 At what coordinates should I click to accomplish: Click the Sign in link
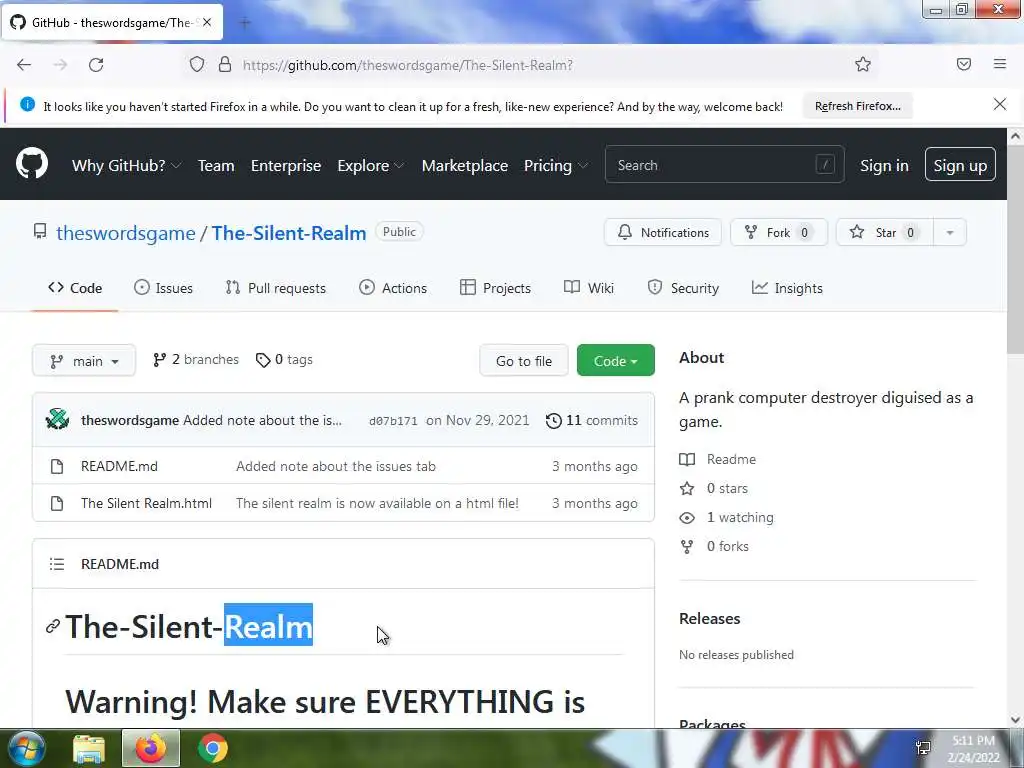click(884, 165)
